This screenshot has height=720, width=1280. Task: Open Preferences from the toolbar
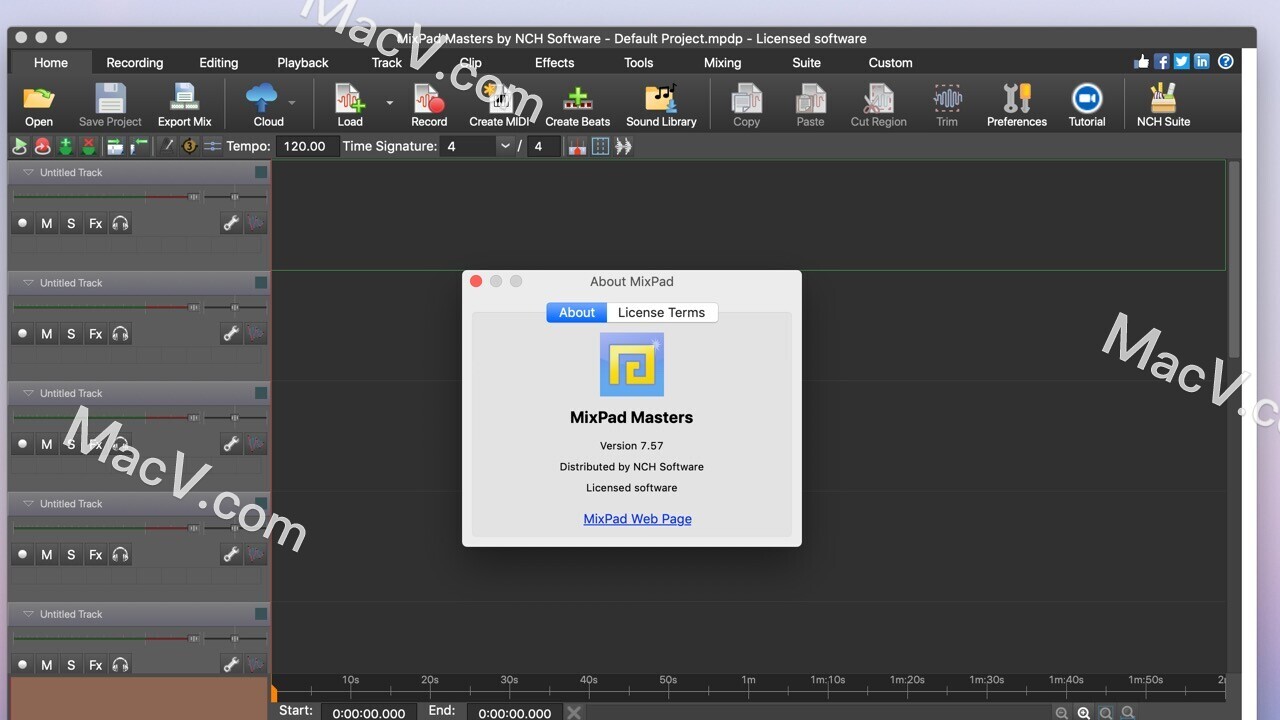(1017, 105)
